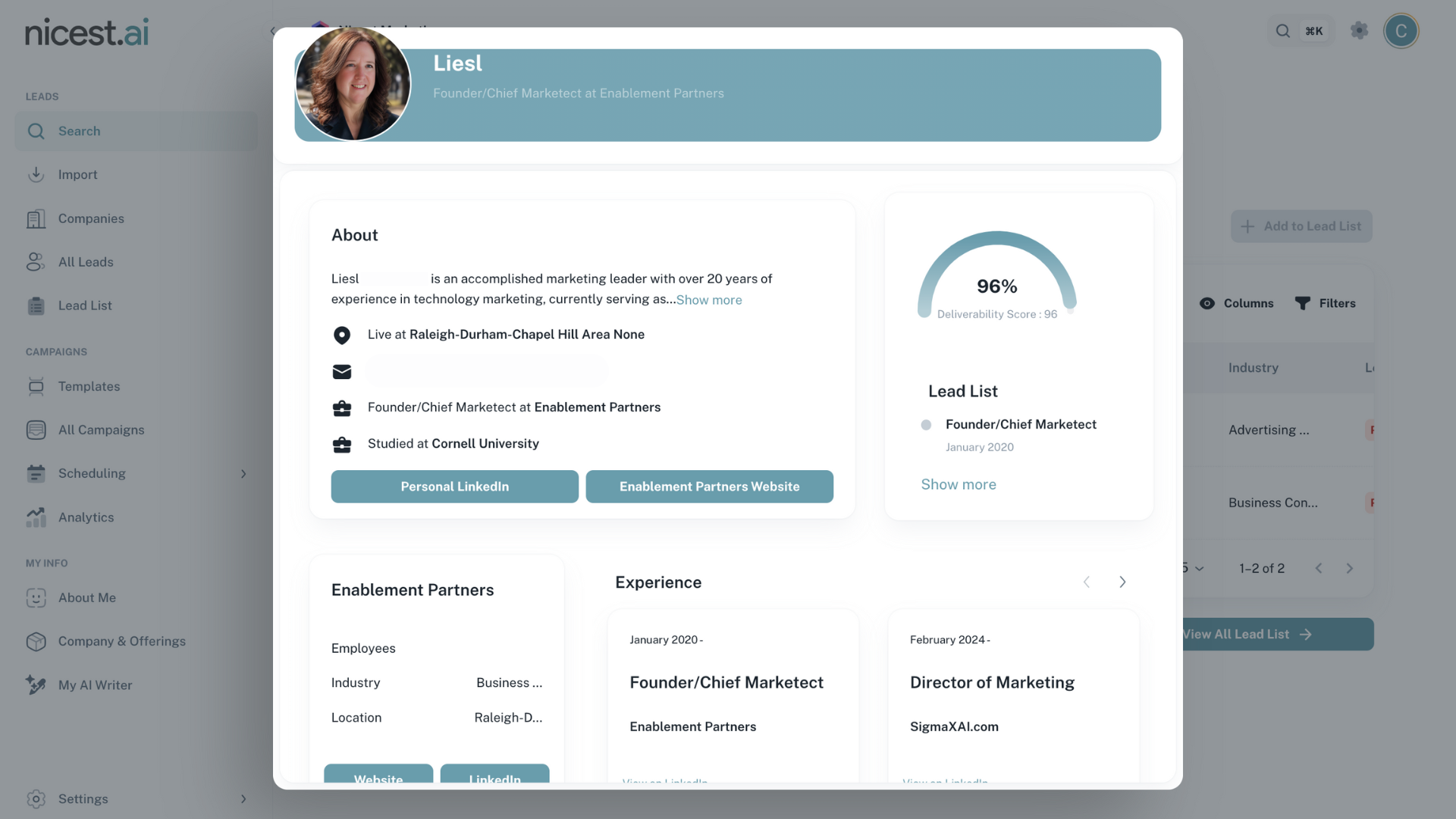The image size is (1456, 819).
Task: Click the back chevron beside the sidebar
Action: point(273,31)
